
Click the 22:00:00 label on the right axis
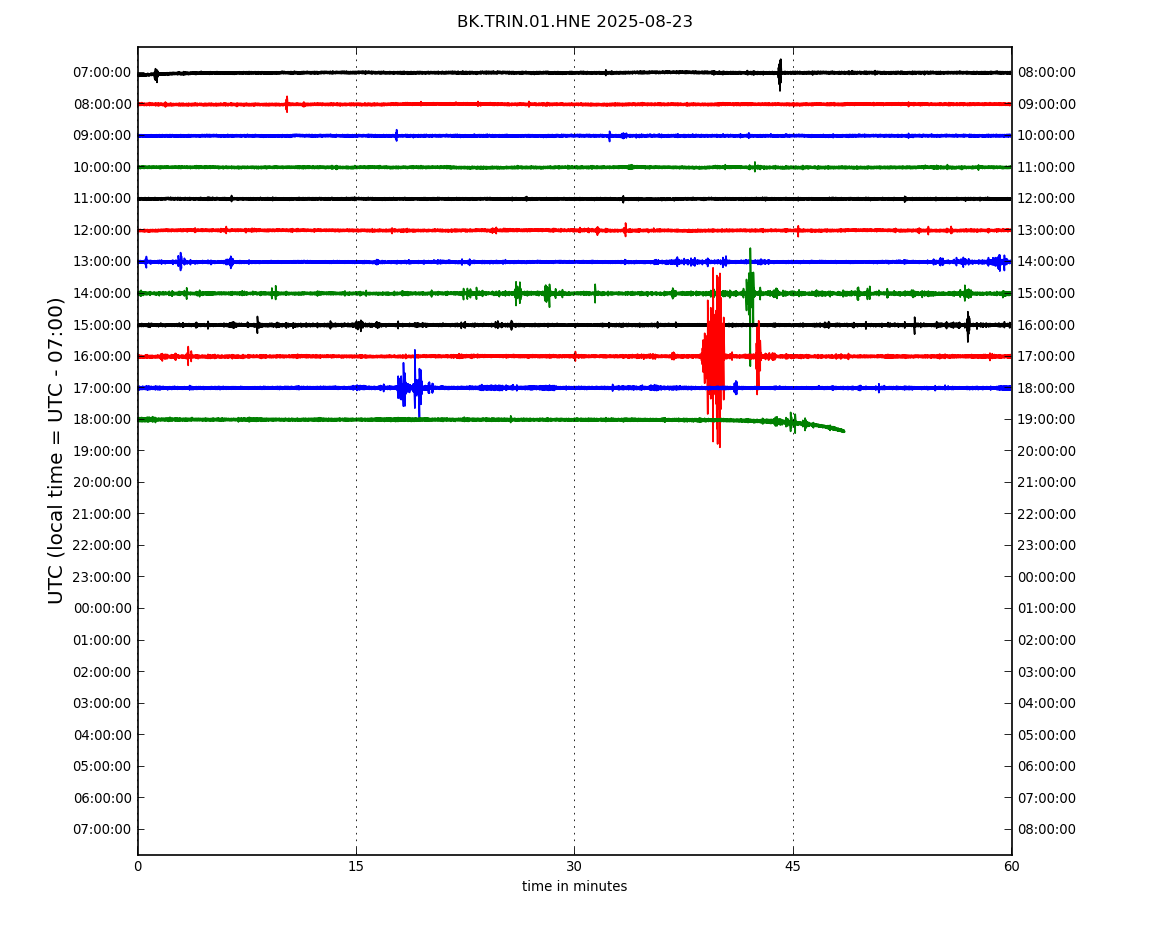[x=1047, y=514]
